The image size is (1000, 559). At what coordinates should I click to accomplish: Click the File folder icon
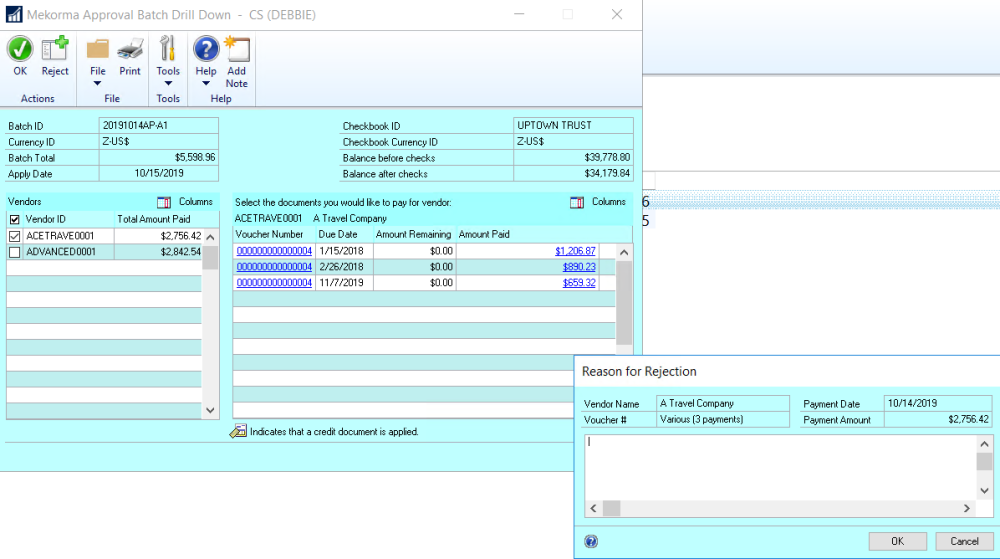tap(98, 49)
